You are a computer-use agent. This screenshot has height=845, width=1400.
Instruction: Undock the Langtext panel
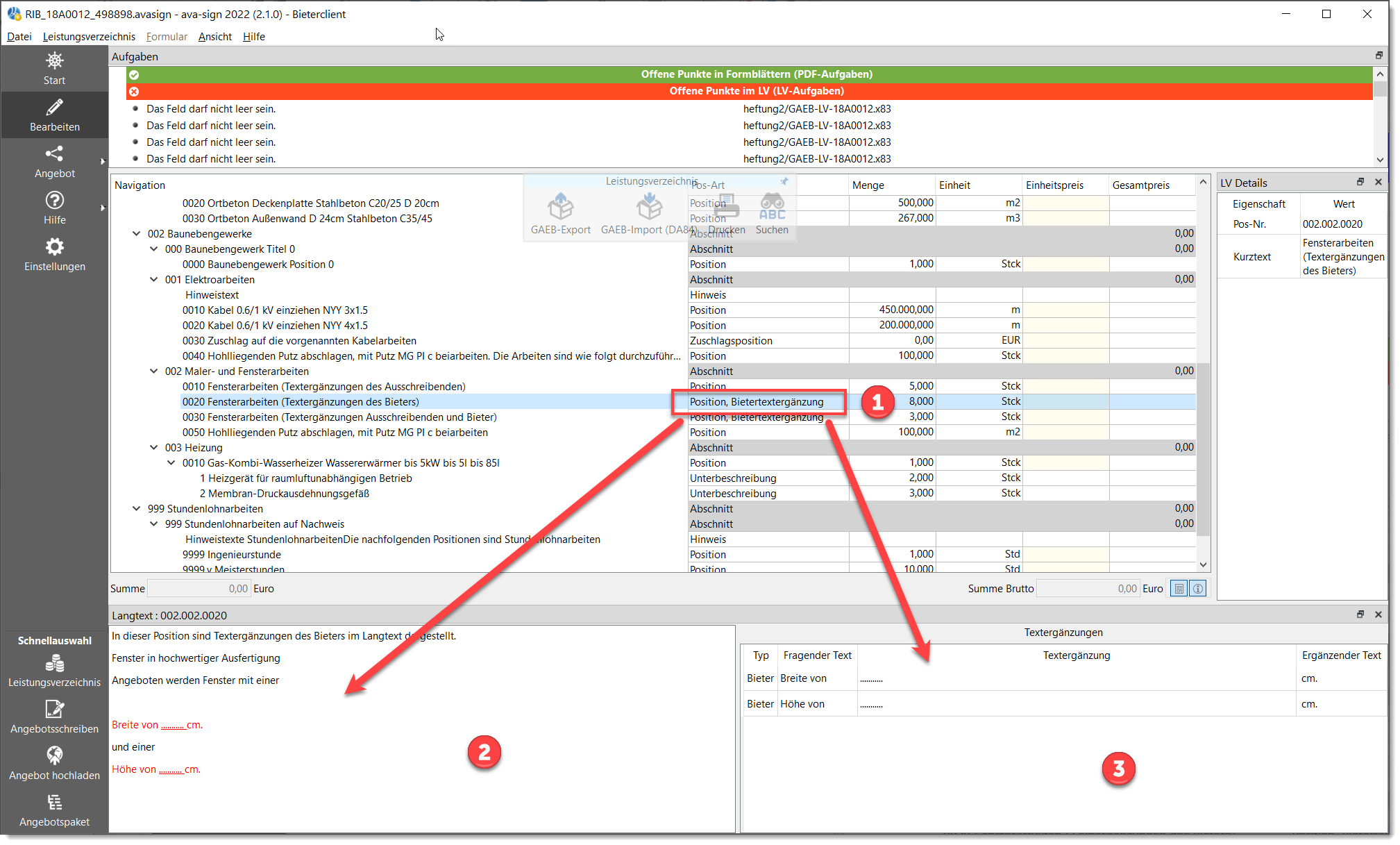click(x=1360, y=614)
